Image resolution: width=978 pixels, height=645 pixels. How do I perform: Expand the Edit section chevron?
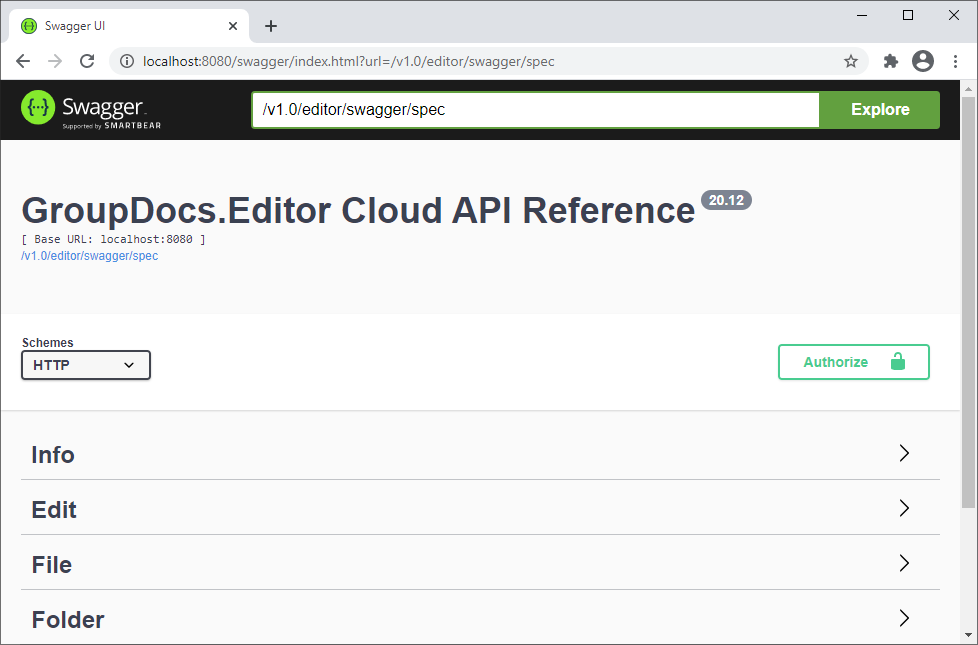click(x=904, y=508)
